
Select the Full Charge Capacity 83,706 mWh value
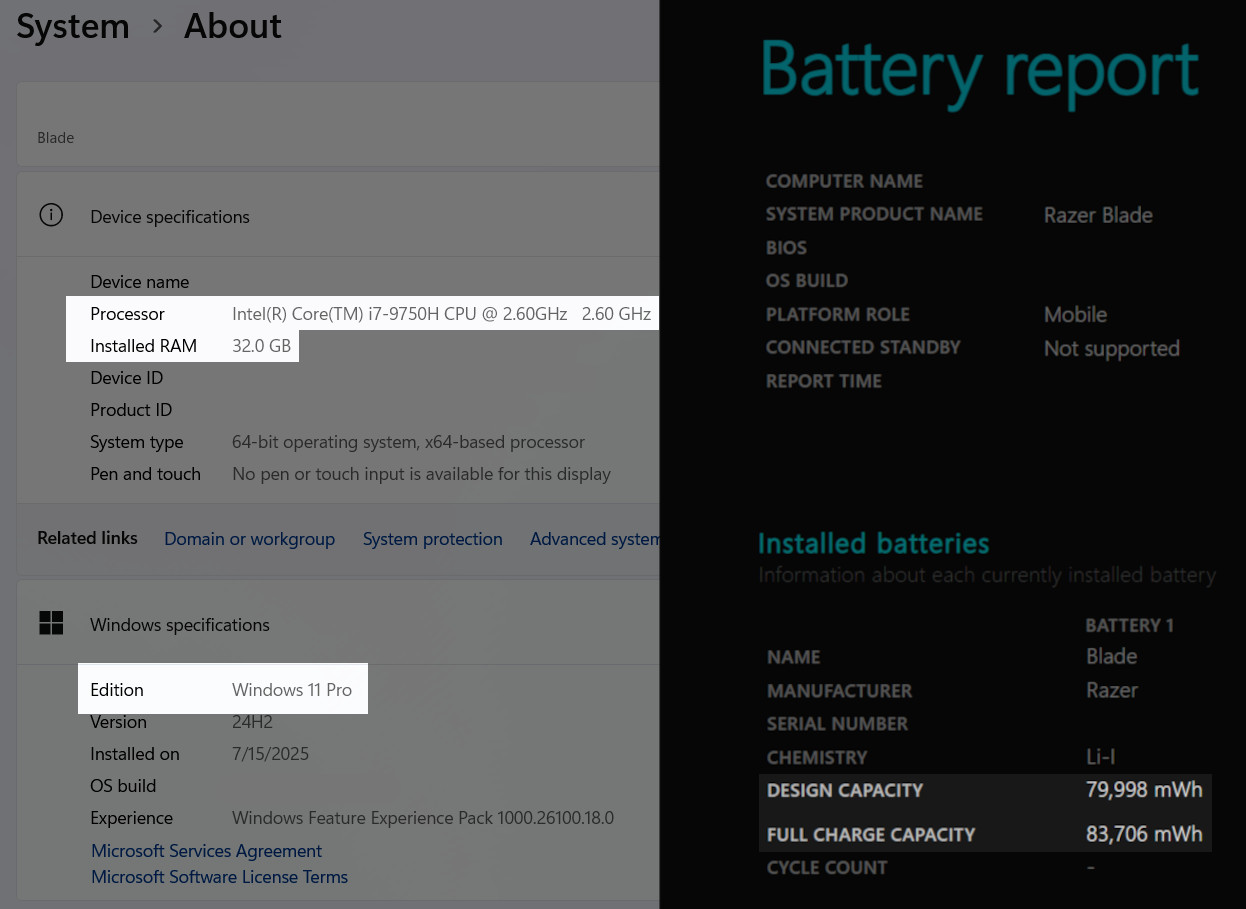click(x=1144, y=834)
